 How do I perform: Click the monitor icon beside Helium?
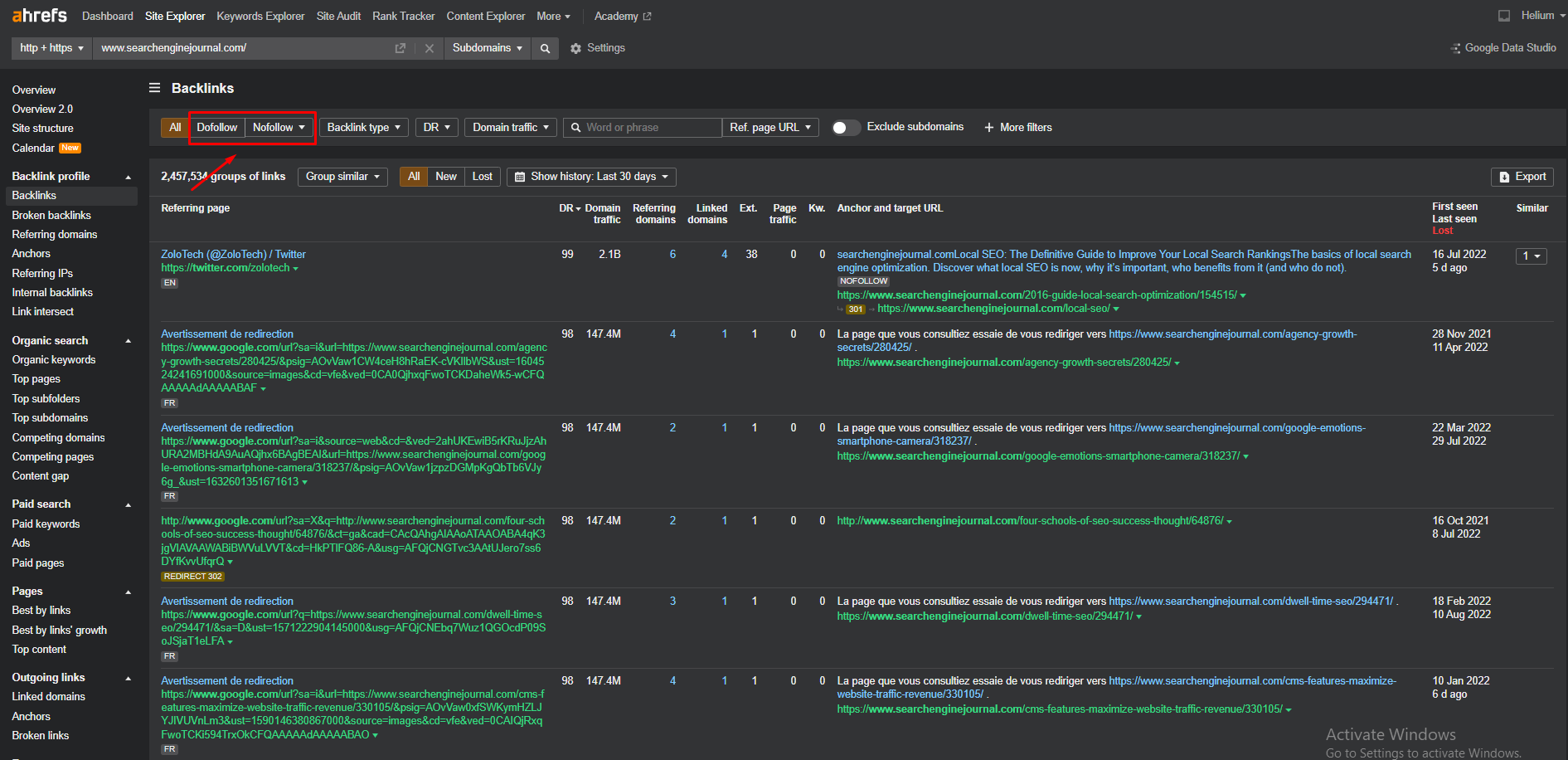click(1504, 16)
